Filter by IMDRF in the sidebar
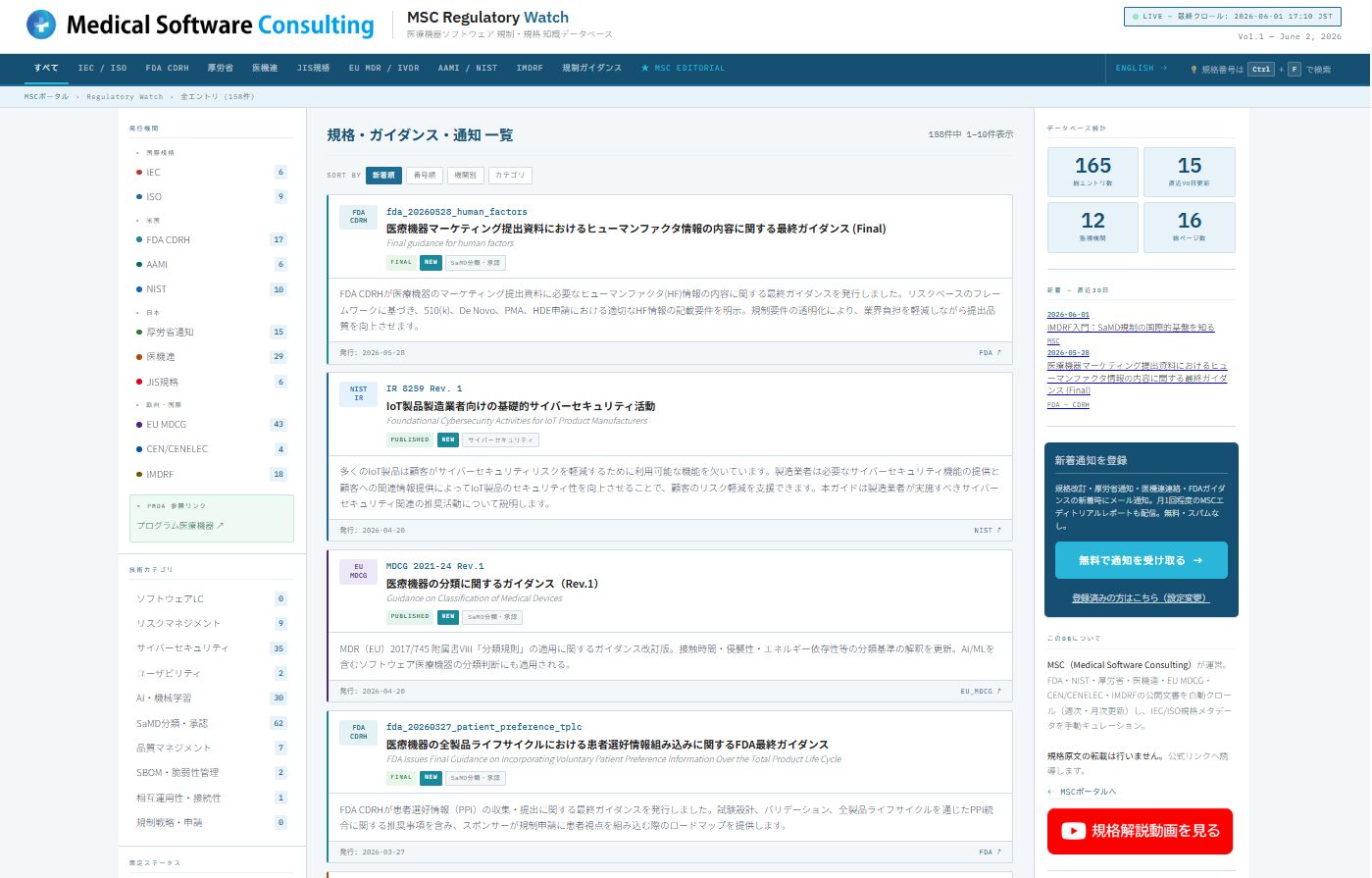The height and width of the screenshot is (878, 1372). 211,475
